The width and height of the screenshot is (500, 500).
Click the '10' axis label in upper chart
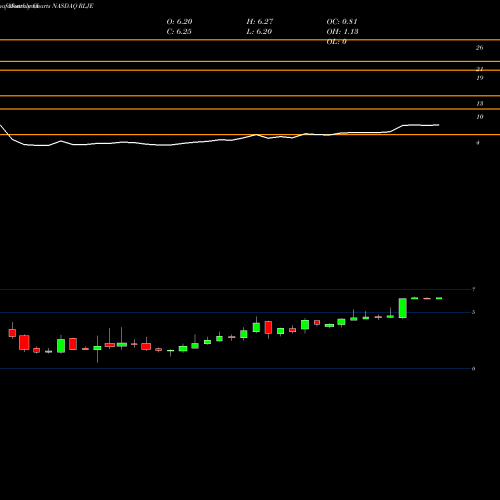(x=479, y=117)
